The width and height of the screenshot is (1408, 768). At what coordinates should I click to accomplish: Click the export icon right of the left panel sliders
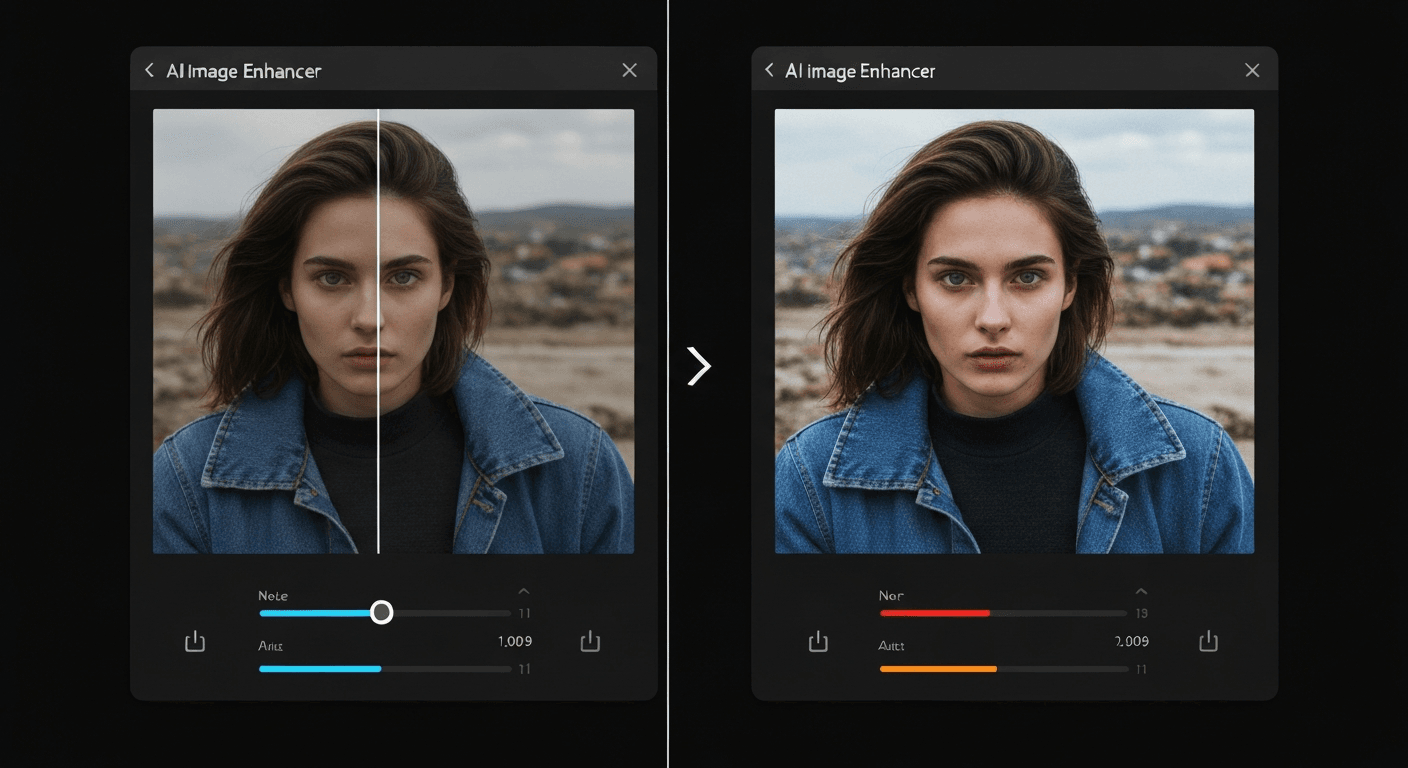coord(589,641)
